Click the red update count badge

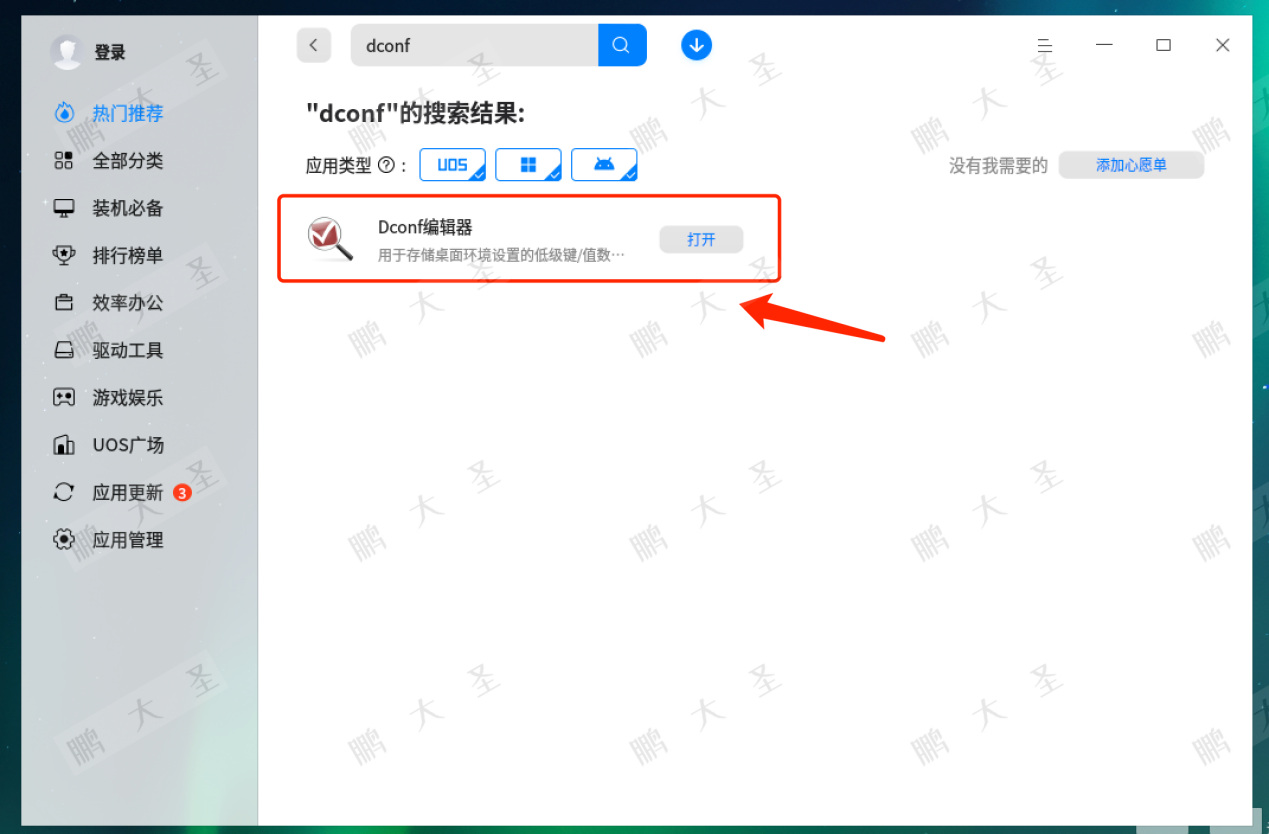[x=182, y=492]
